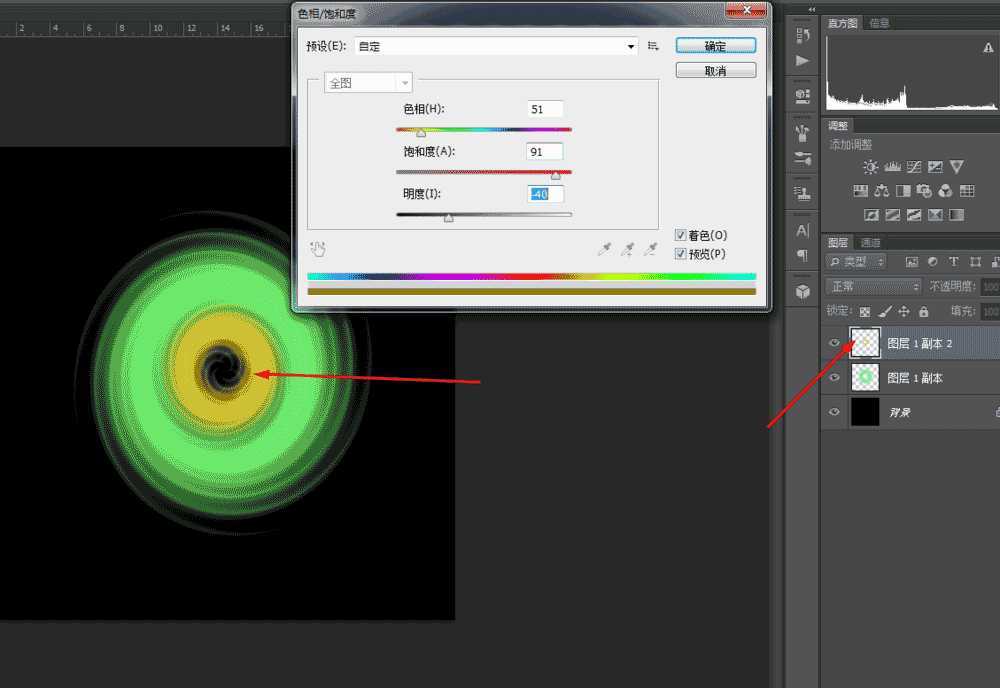Select the Invert adjustment icon
1000x688 pixels.
tap(871, 213)
